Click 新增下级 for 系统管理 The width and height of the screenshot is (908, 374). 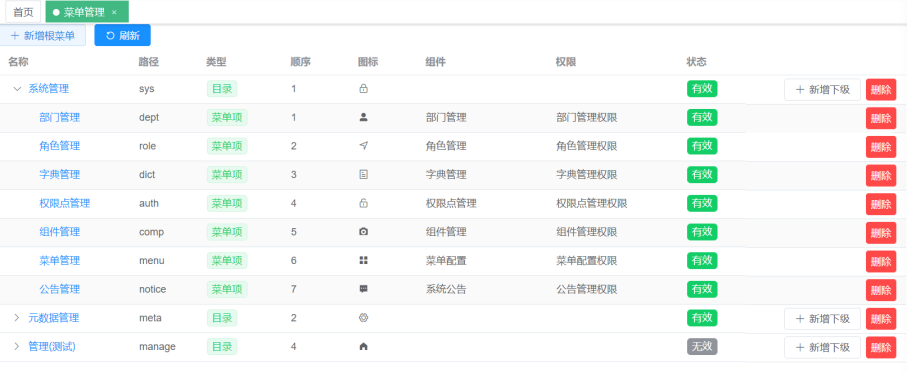pyautogui.click(x=822, y=90)
